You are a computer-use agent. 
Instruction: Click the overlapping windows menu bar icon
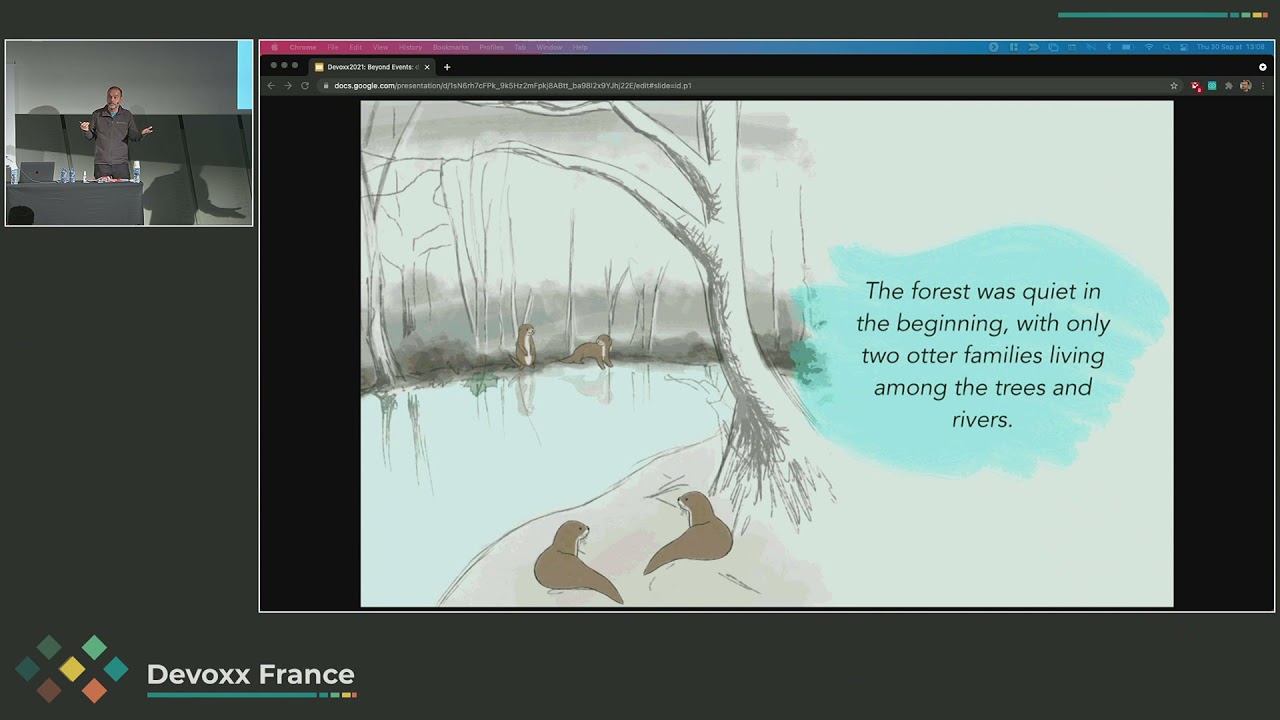[x=1053, y=47]
